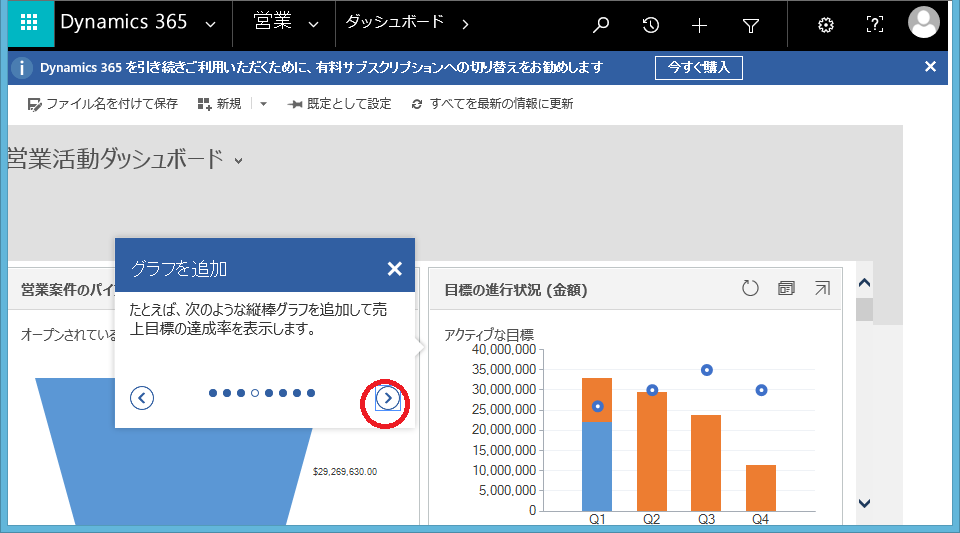Select the third tour pagination dot
The width and height of the screenshot is (960, 533).
241,393
